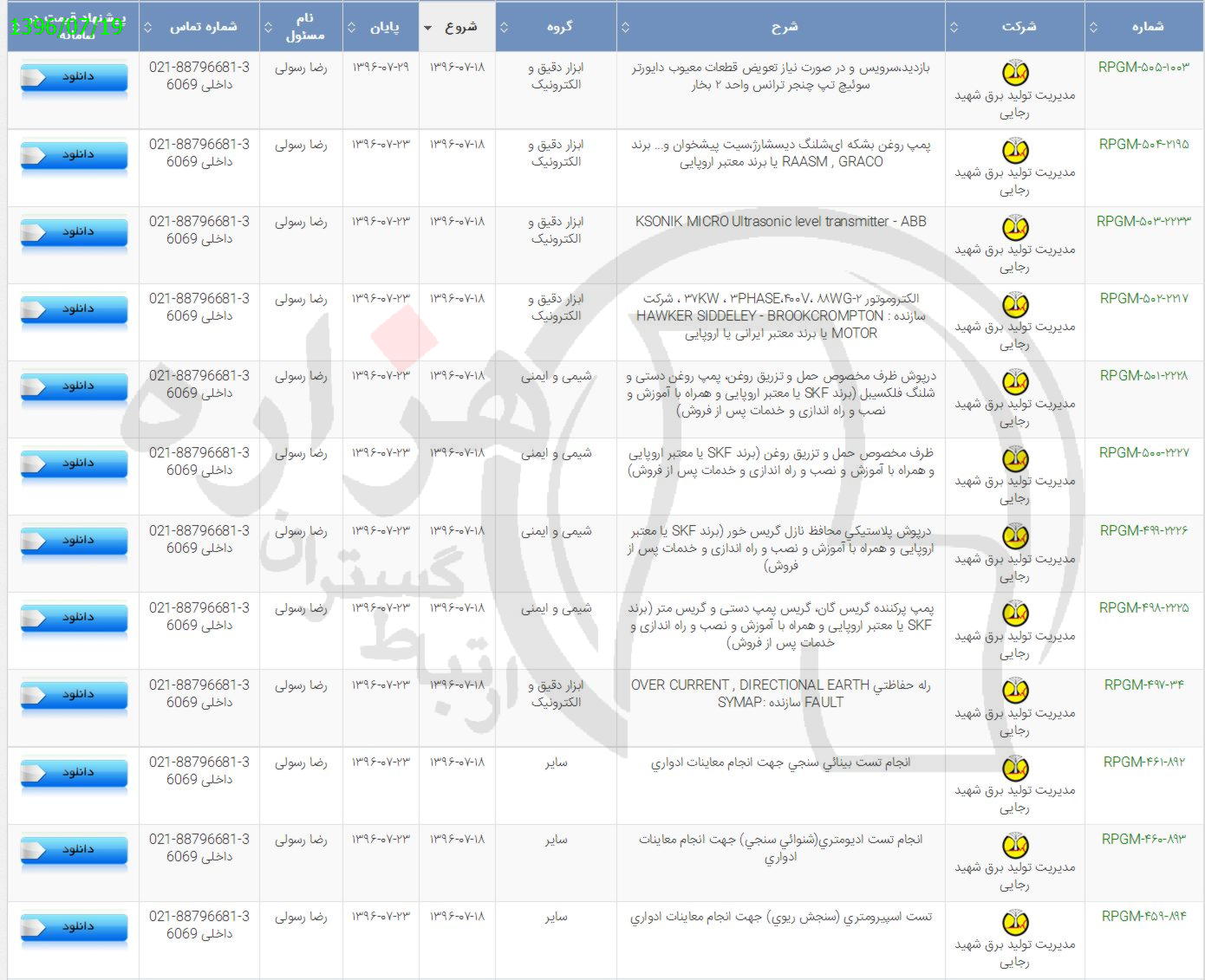This screenshot has width=1205, height=980.
Task: Download the file for RPGM-498-2225
Action: point(74,617)
